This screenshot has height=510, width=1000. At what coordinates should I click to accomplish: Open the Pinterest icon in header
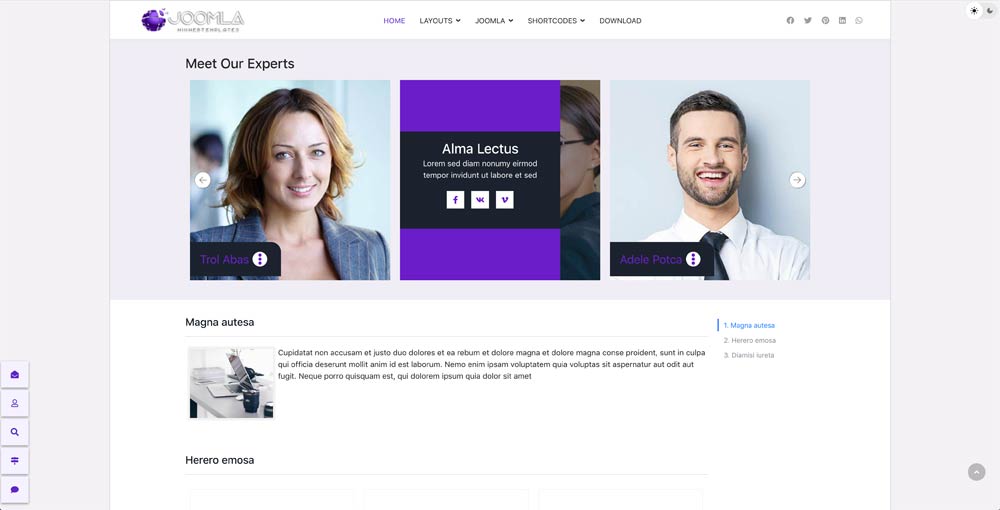pos(825,20)
